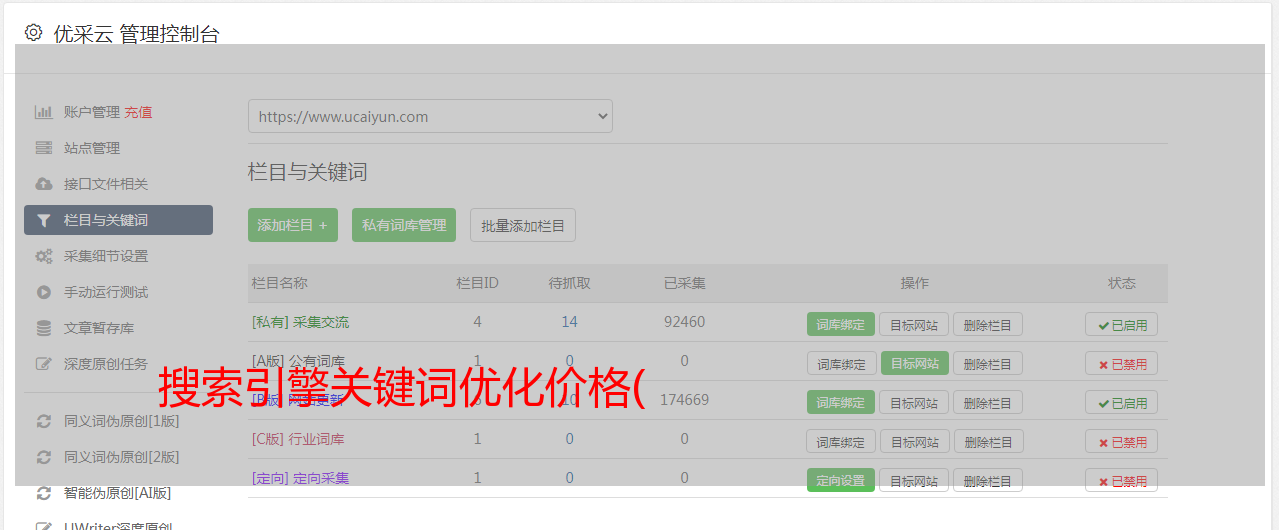Toggle the 已禁用 status for 公有词库
The image size is (1279, 530).
coord(1122,363)
